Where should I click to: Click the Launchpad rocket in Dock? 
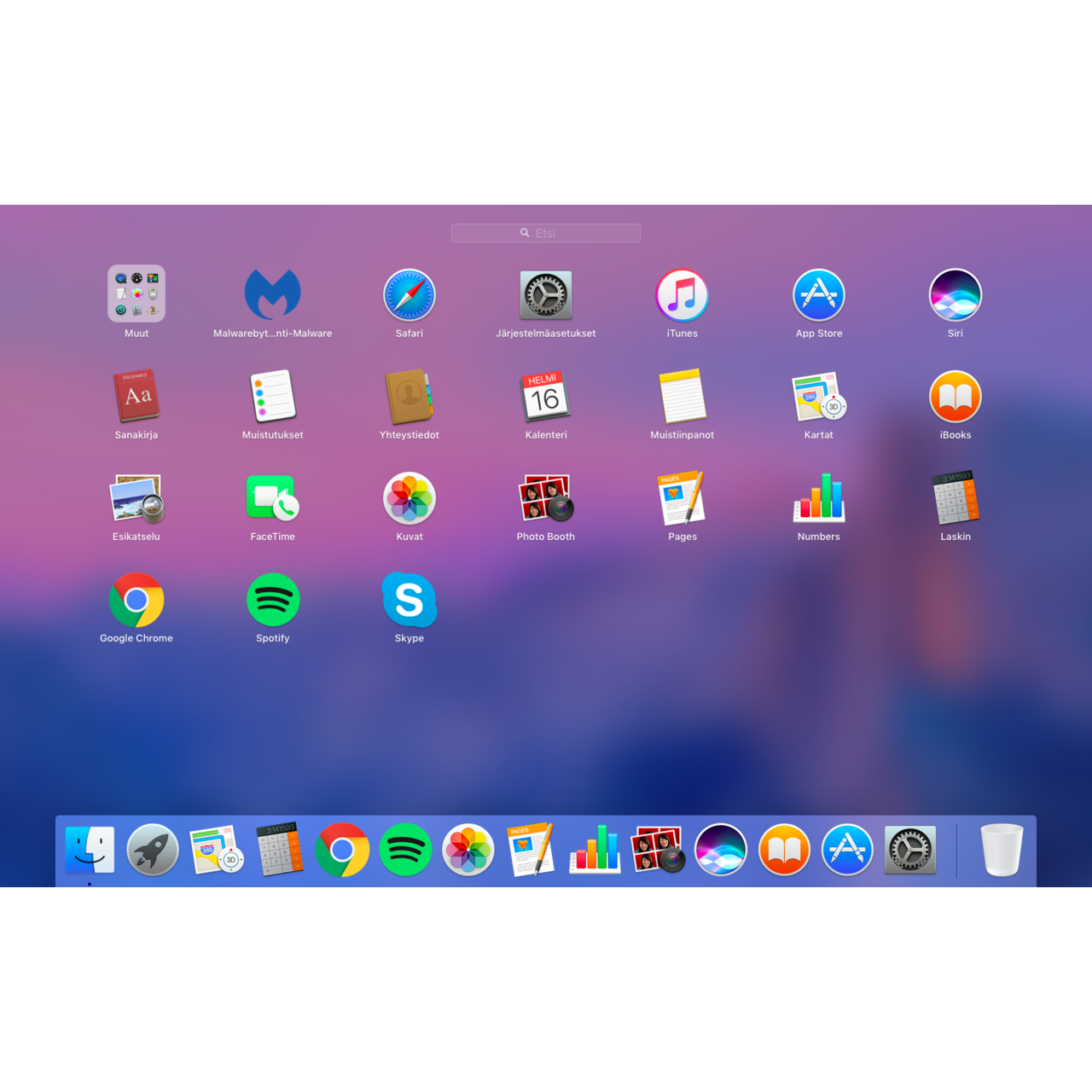[153, 850]
